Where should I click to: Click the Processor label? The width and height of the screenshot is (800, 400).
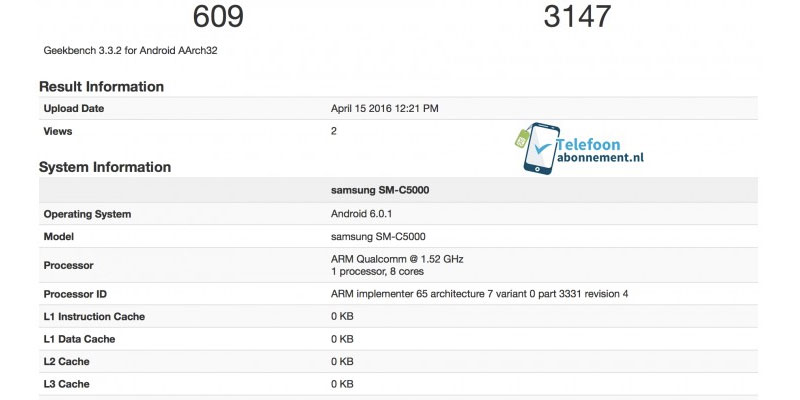(x=68, y=265)
